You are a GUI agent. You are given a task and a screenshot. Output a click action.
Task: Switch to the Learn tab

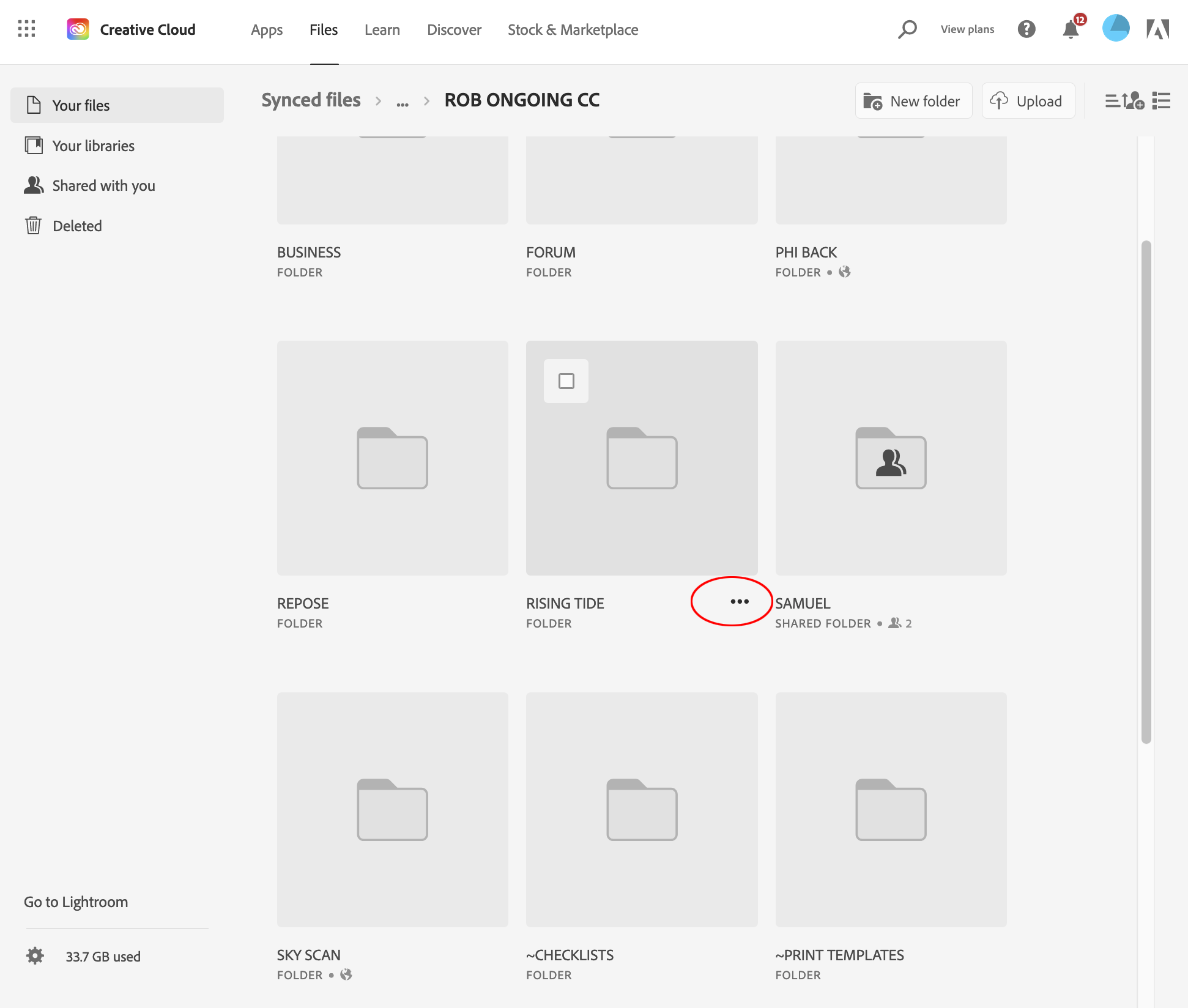coord(382,29)
